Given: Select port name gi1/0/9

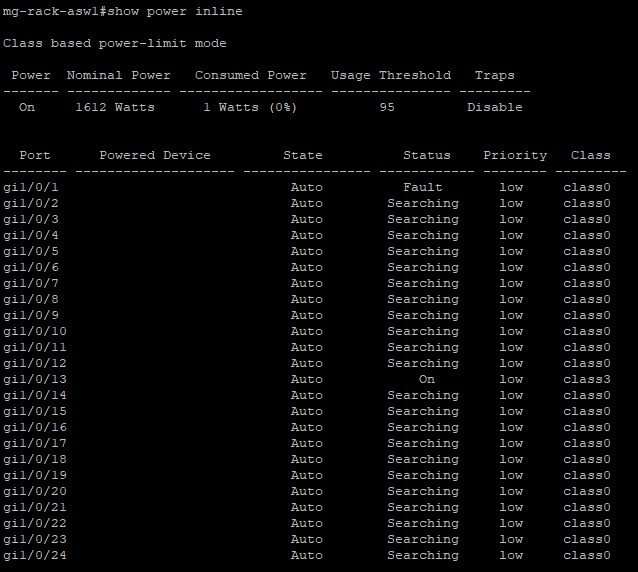Looking at the screenshot, I should 31,315.
